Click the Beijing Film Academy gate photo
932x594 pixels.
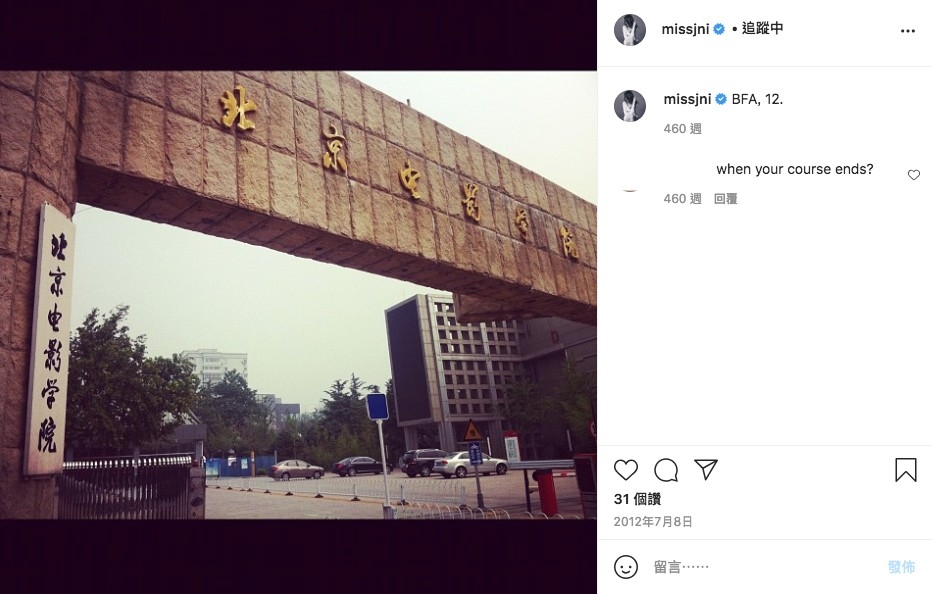298,296
